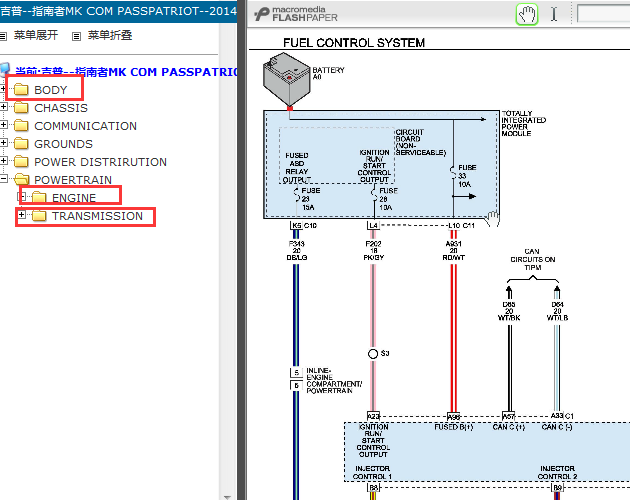Select the FlashPaper text selection tool
630x500 pixels.
(x=554, y=14)
